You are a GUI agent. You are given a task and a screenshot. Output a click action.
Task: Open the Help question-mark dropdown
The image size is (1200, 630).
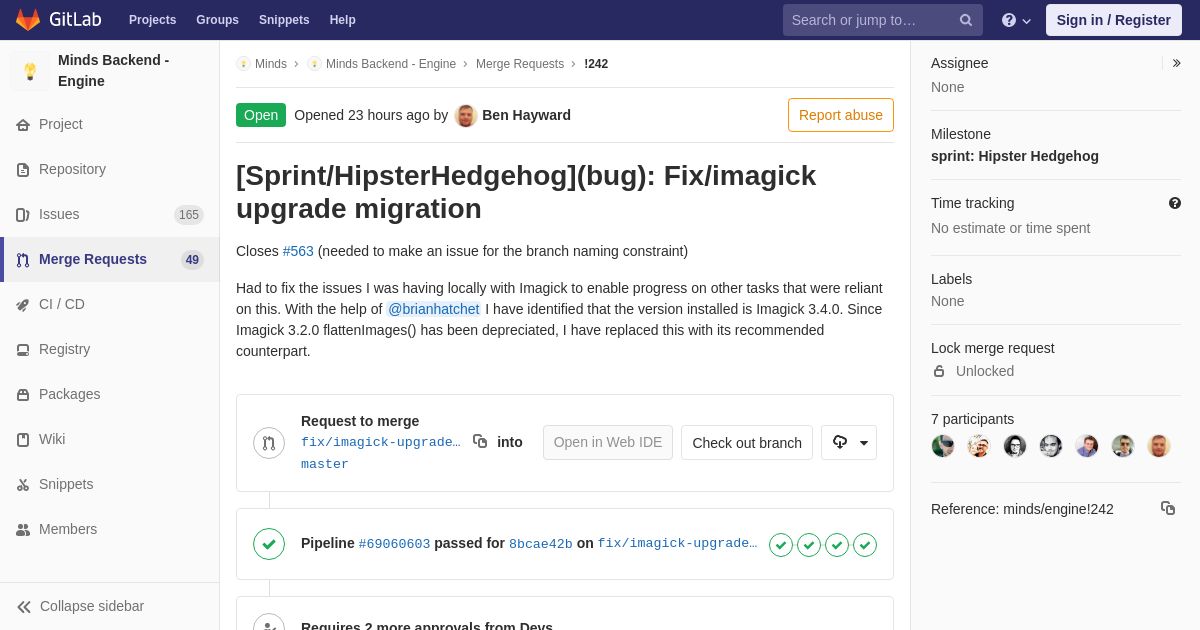tap(1017, 20)
